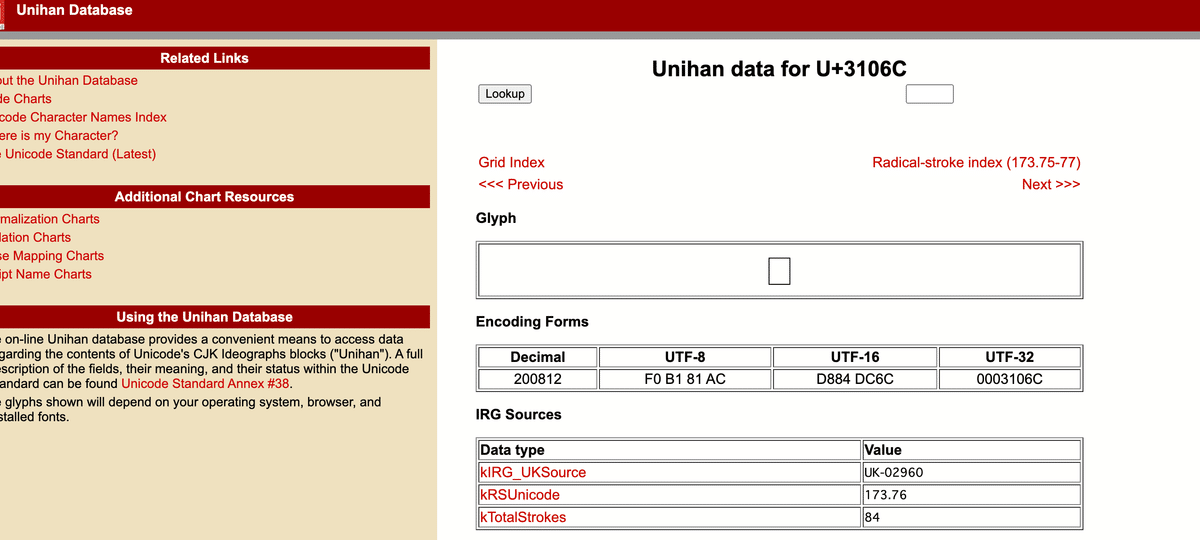
Task: Open The Unicode Standard (Latest) link
Action: pos(78,154)
